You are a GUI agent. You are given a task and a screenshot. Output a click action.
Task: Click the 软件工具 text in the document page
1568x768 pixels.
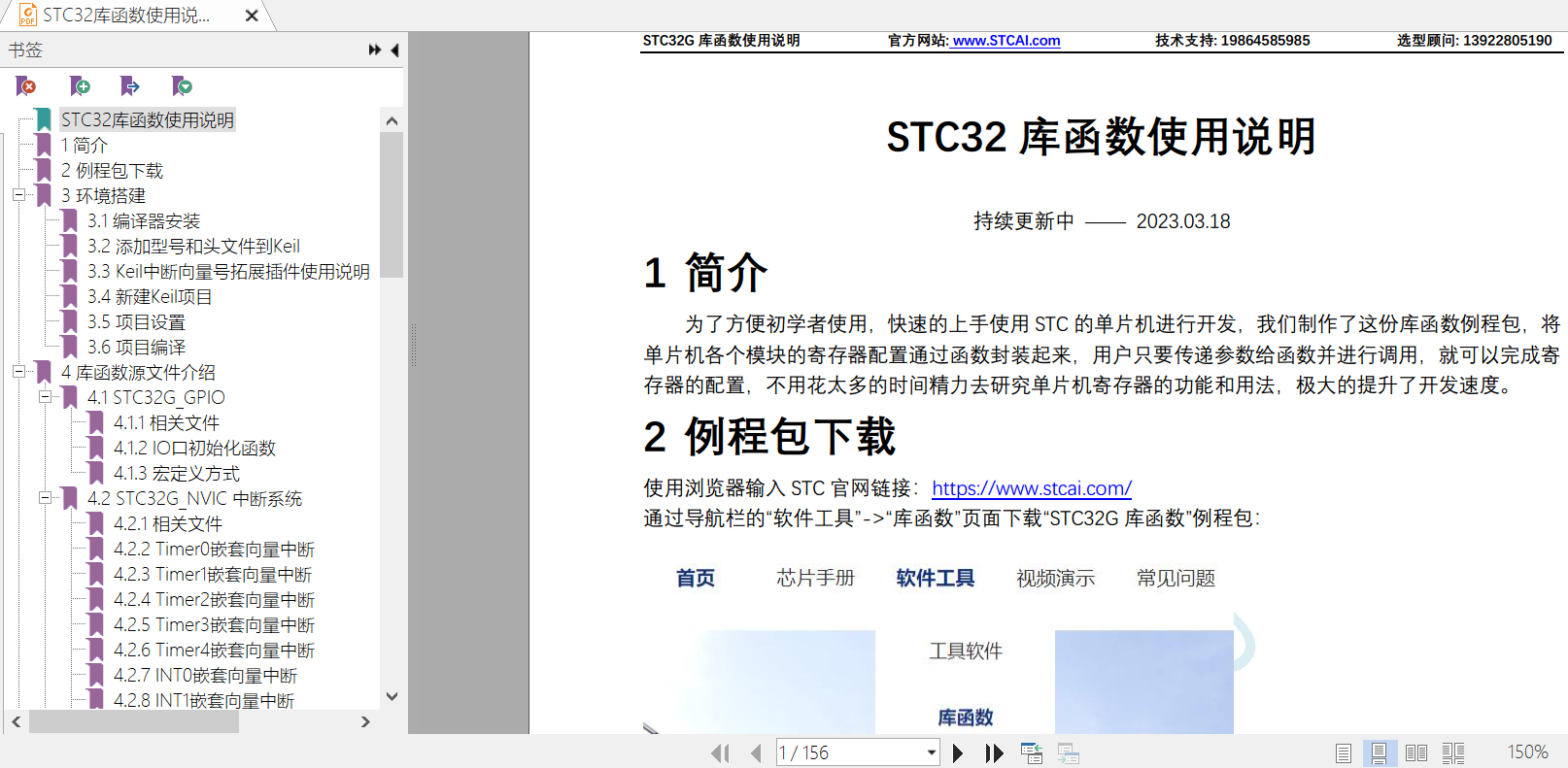pos(936,579)
